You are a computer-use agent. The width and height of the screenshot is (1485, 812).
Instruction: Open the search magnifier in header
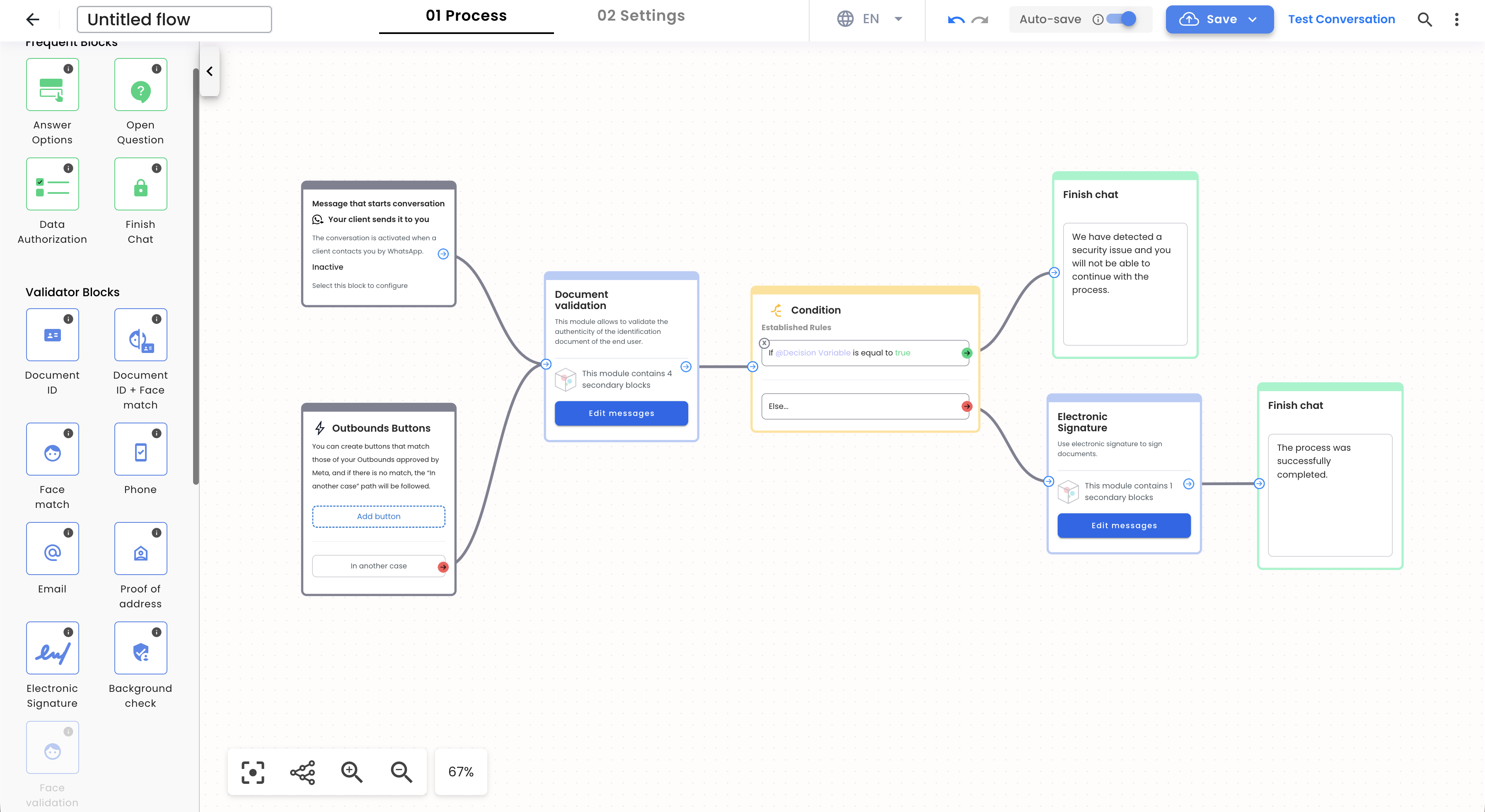tap(1425, 19)
